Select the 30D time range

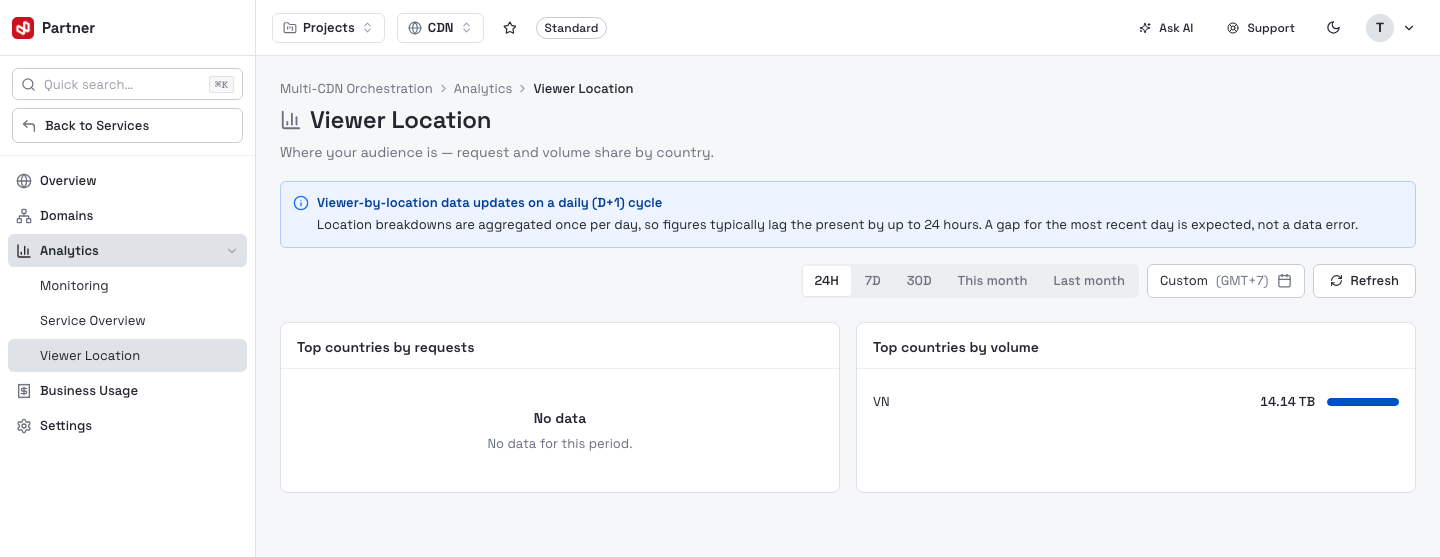tap(919, 281)
